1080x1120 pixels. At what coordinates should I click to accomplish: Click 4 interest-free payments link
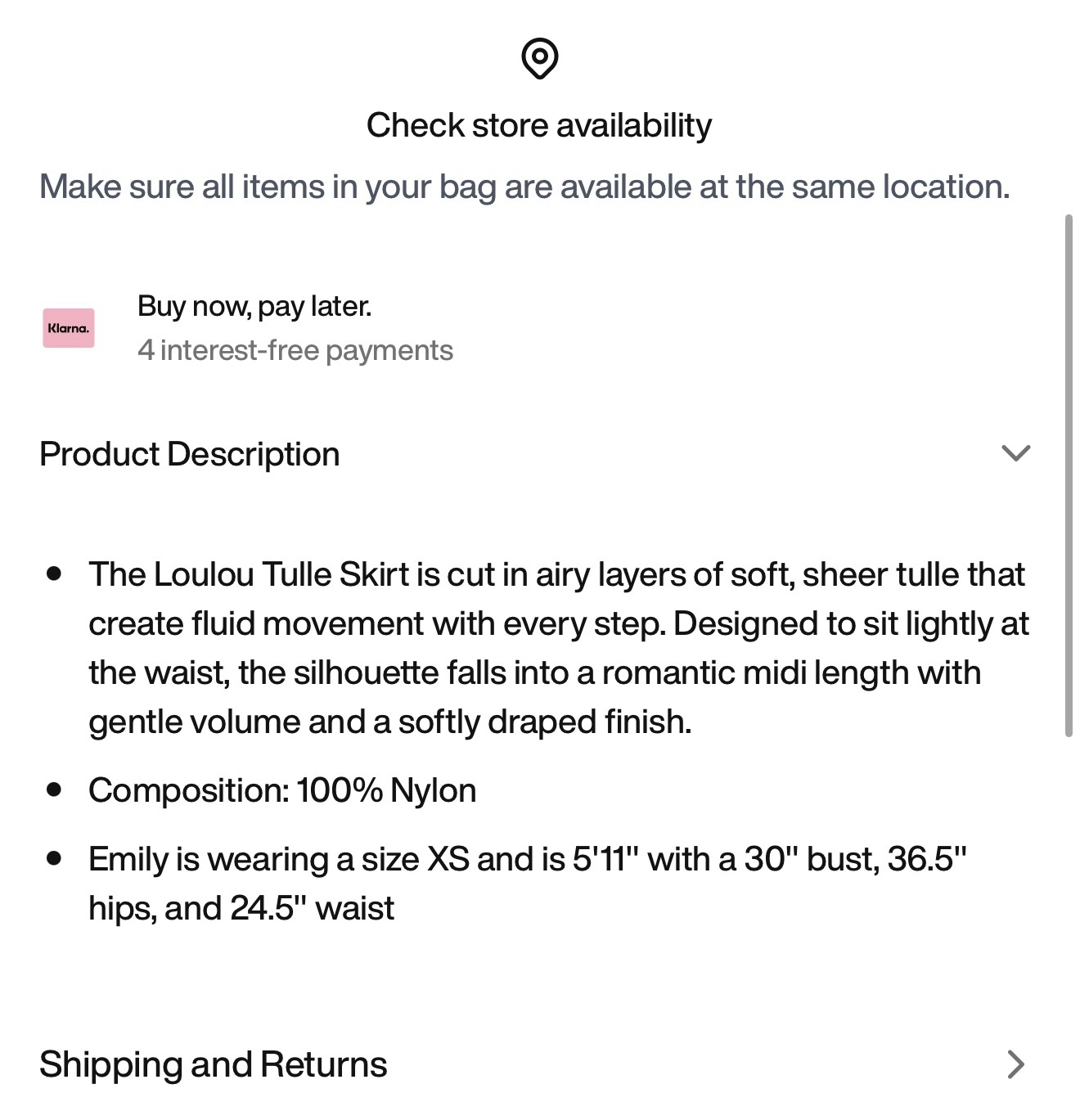tap(295, 350)
